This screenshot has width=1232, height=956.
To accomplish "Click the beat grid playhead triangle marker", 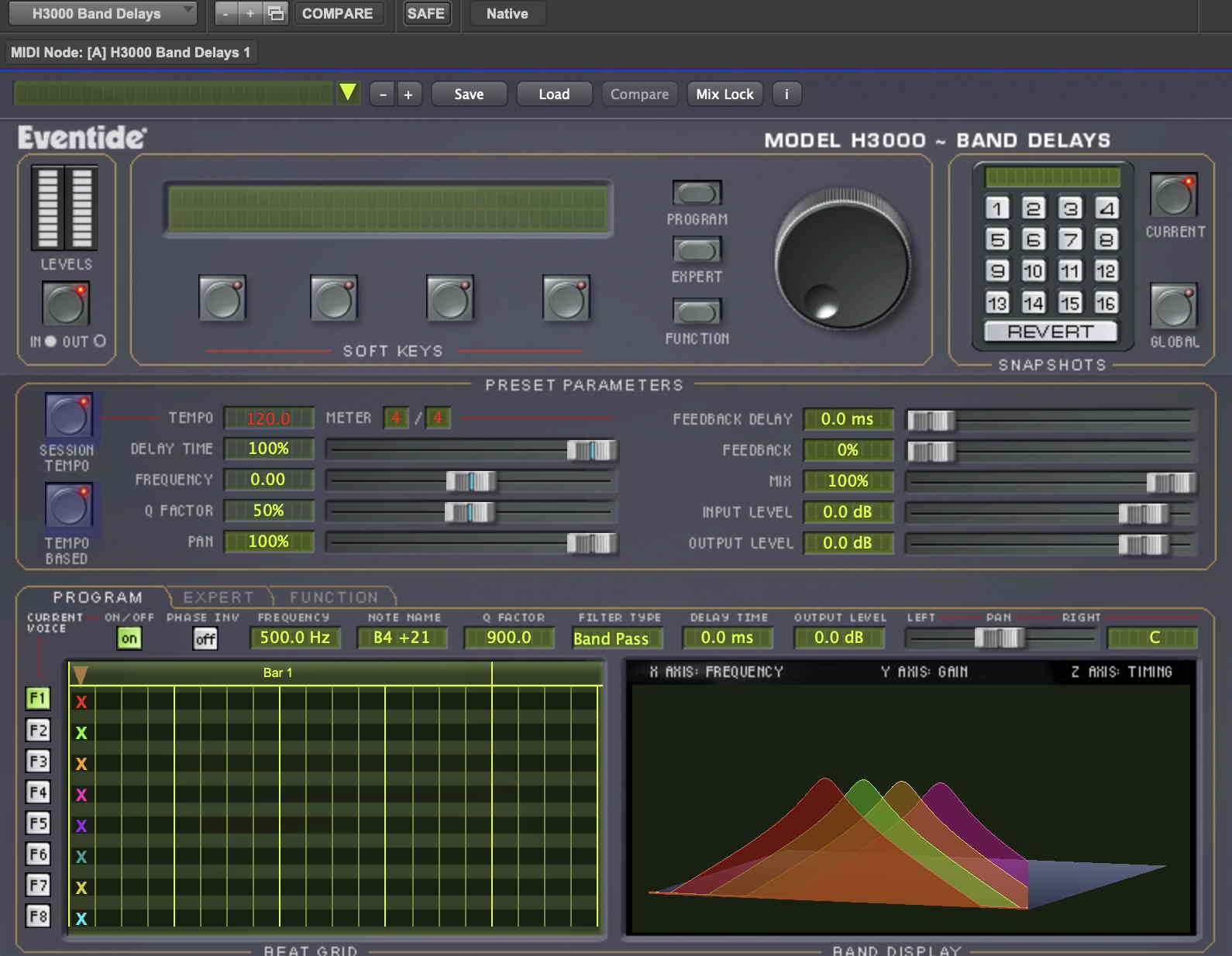I will coord(80,675).
